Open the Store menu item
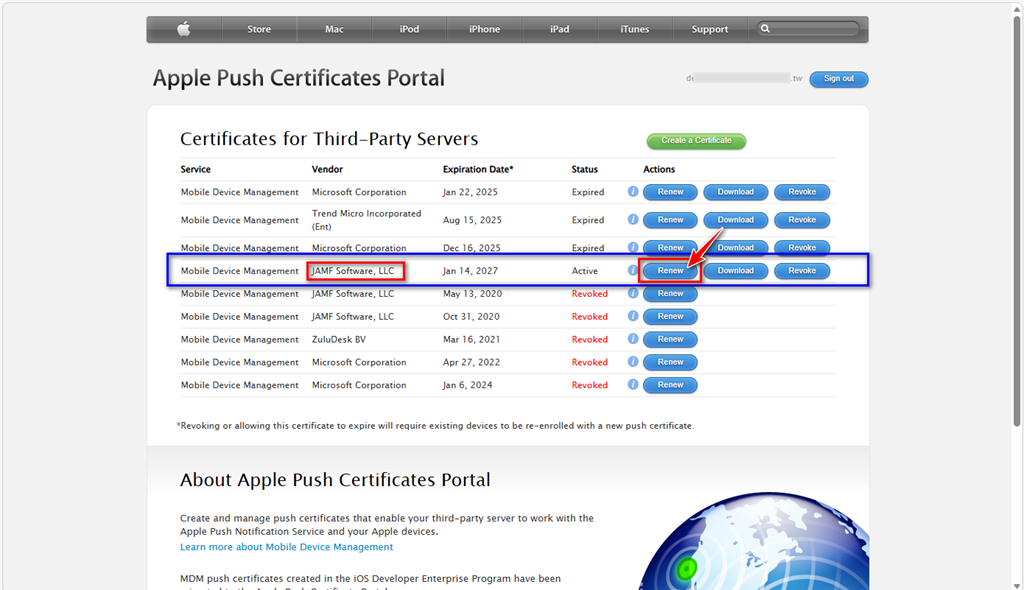 (x=259, y=29)
